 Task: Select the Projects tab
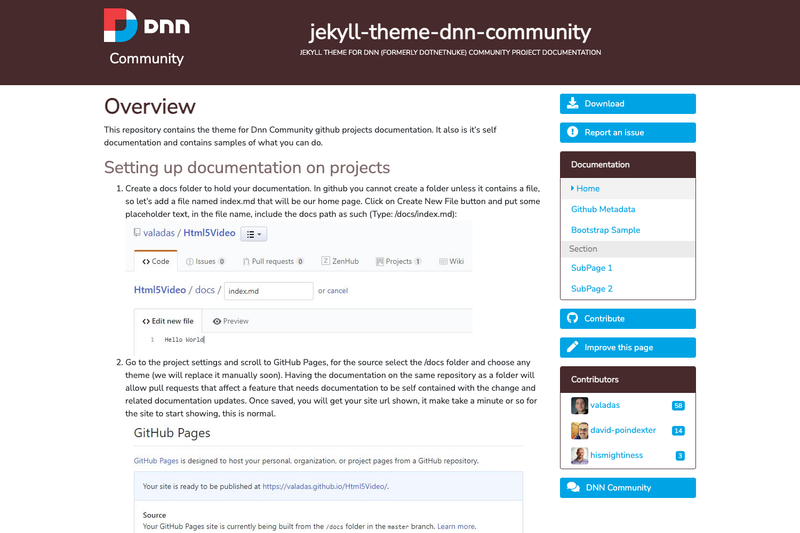tap(398, 261)
